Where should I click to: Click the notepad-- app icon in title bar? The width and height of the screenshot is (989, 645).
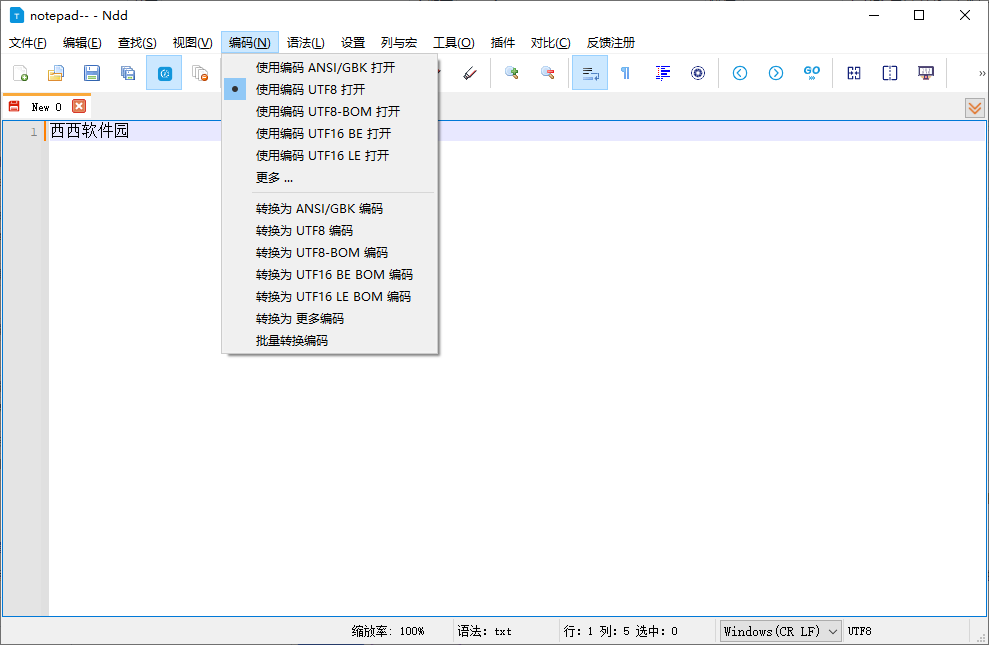point(16,15)
